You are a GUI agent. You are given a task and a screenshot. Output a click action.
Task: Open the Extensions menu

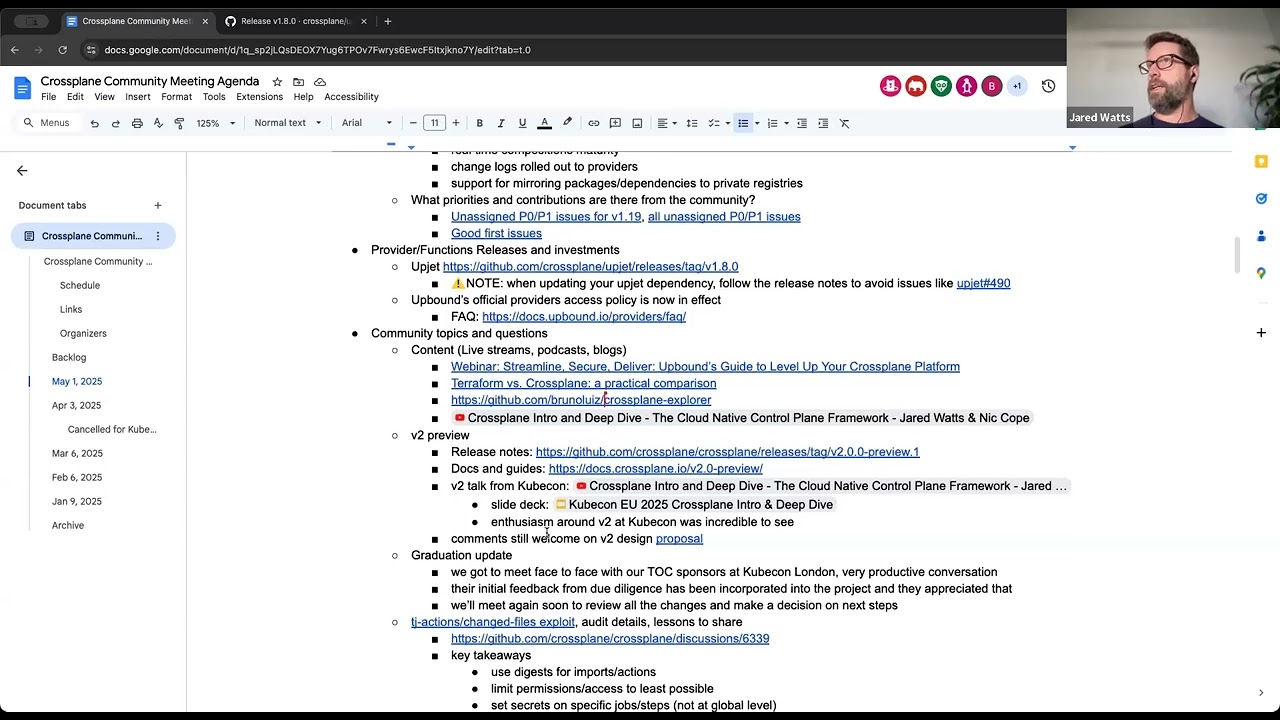coord(259,97)
